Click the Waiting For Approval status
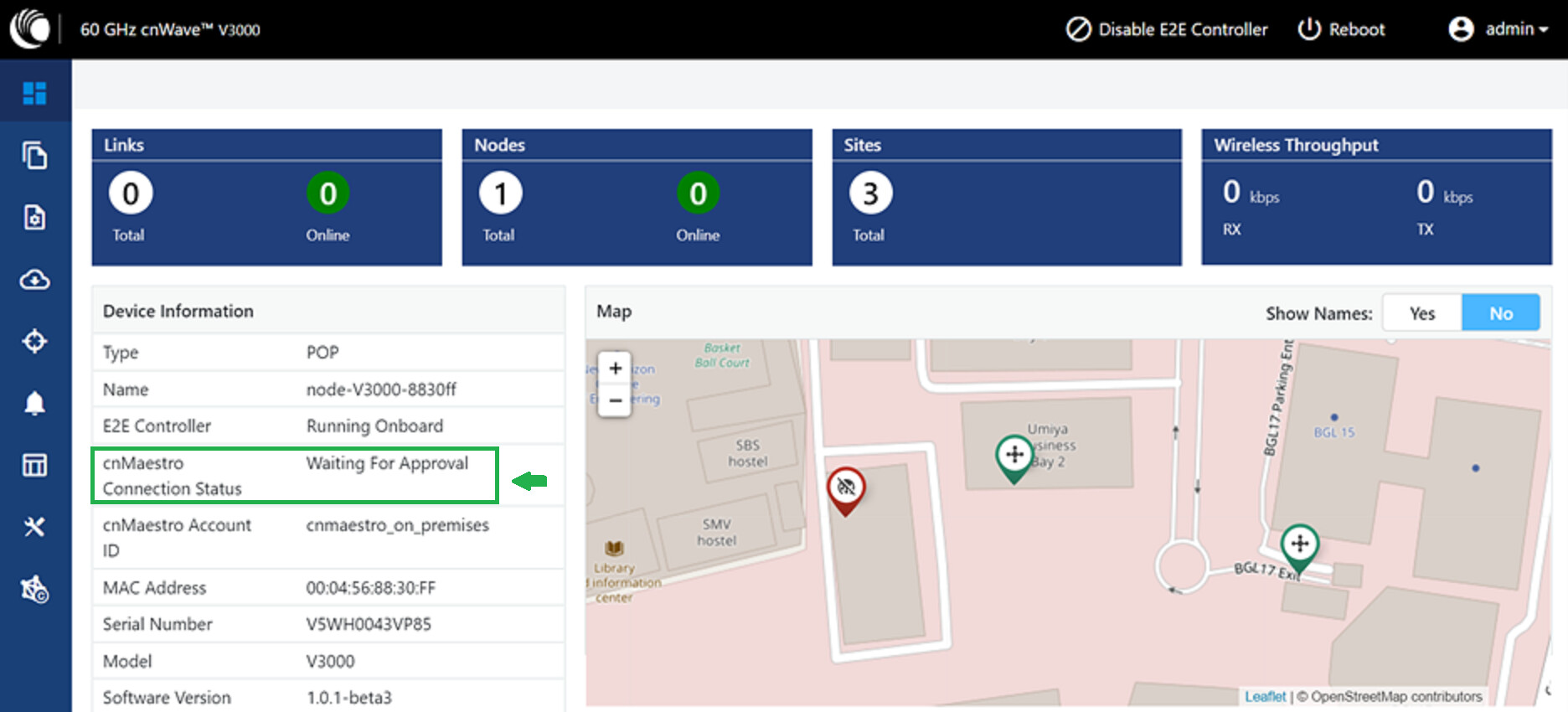Image resolution: width=1568 pixels, height=712 pixels. tap(387, 463)
